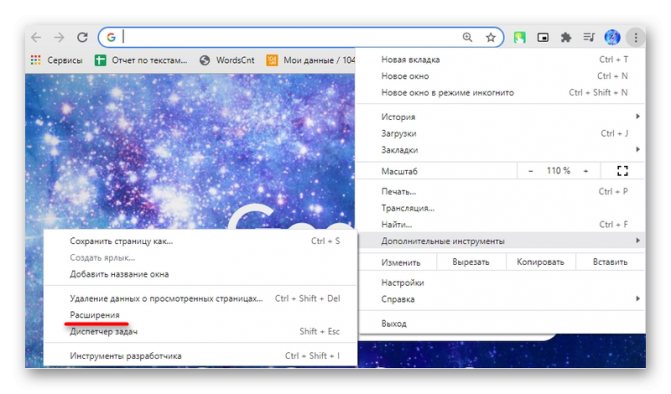The height and width of the screenshot is (394, 671).
Task: Decrease zoom with the minus button
Action: (x=531, y=171)
